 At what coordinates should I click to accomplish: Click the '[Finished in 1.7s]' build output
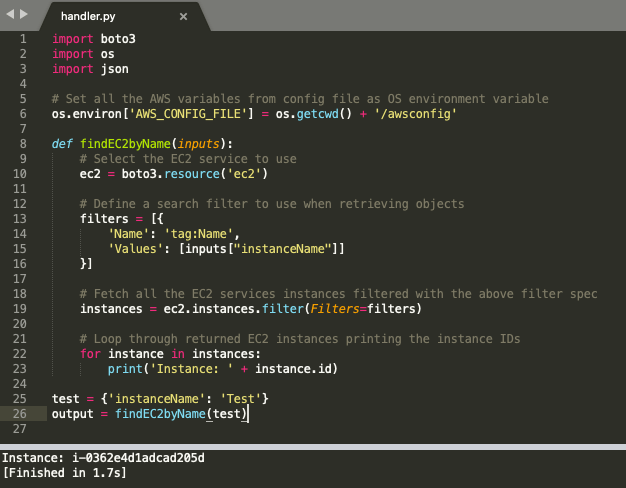coord(65,472)
